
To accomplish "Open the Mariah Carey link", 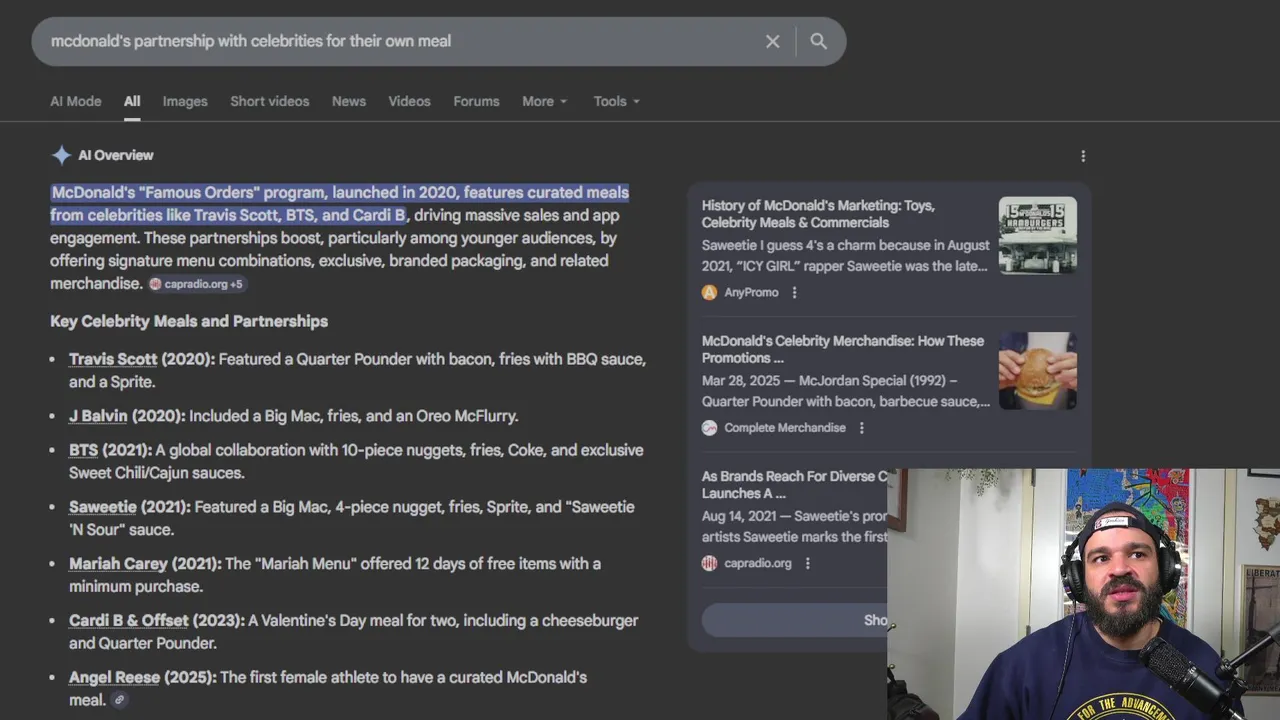I will click(x=118, y=564).
